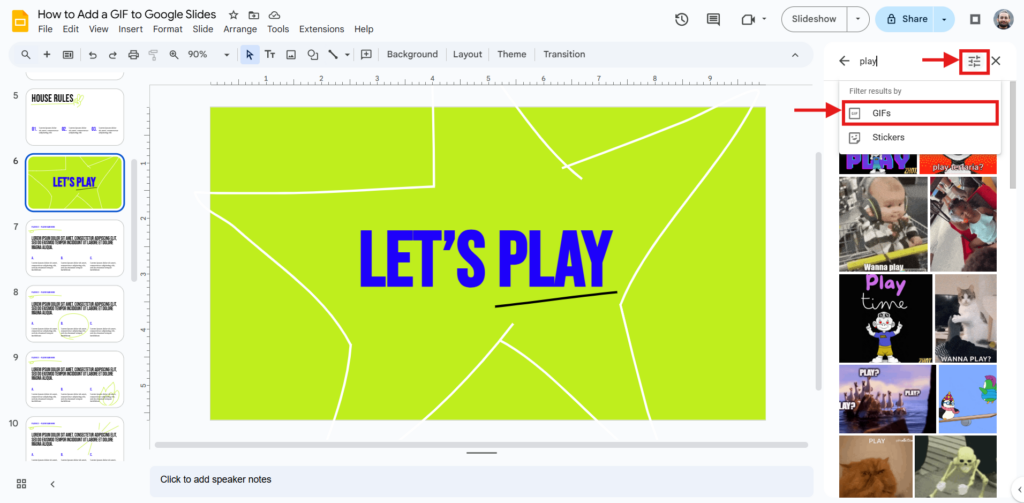Click the Print icon in toolbar
This screenshot has width=1024, height=503.
(68, 54)
